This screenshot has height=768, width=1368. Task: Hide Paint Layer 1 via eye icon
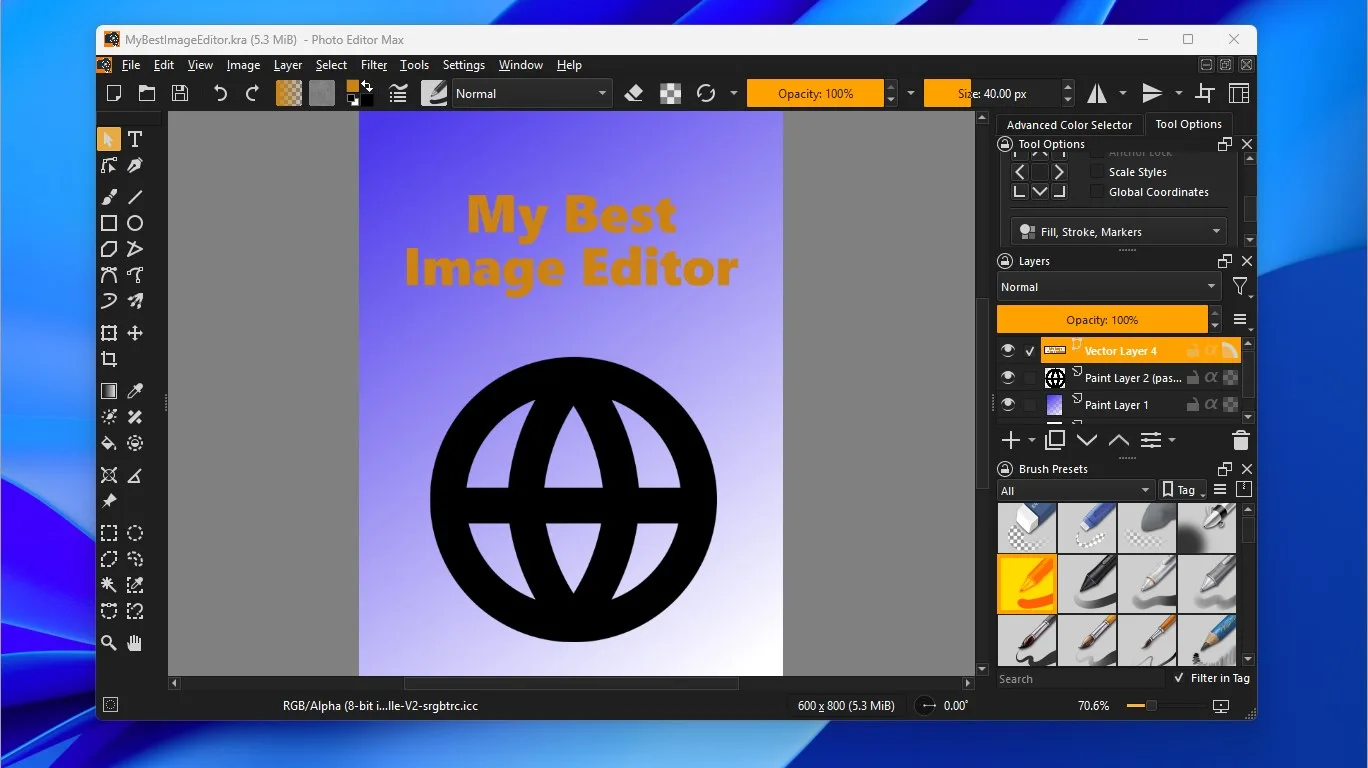pos(1008,405)
